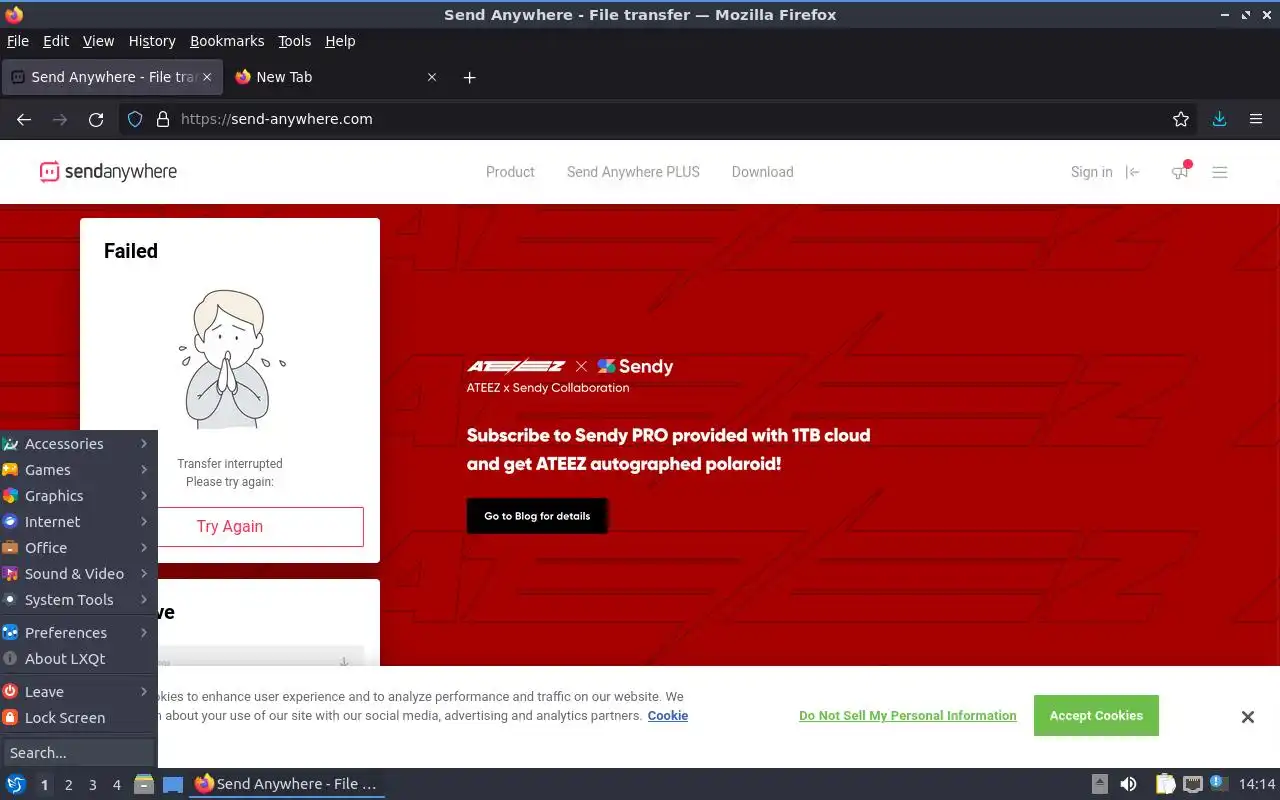Image resolution: width=1280 pixels, height=800 pixels.
Task: Click the network tray icon
Action: coord(1192,784)
